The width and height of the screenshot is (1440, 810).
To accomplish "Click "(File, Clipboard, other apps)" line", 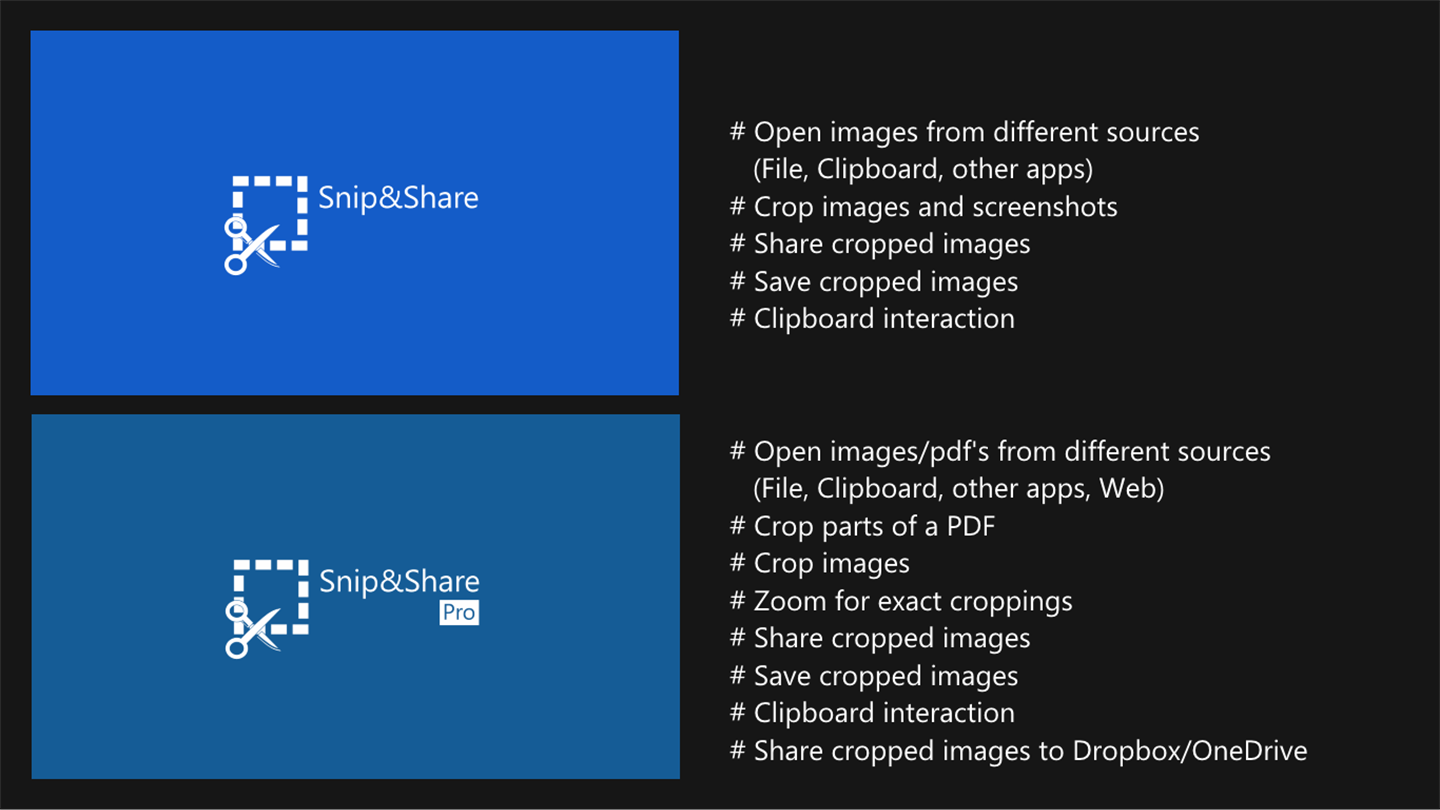I will [923, 169].
